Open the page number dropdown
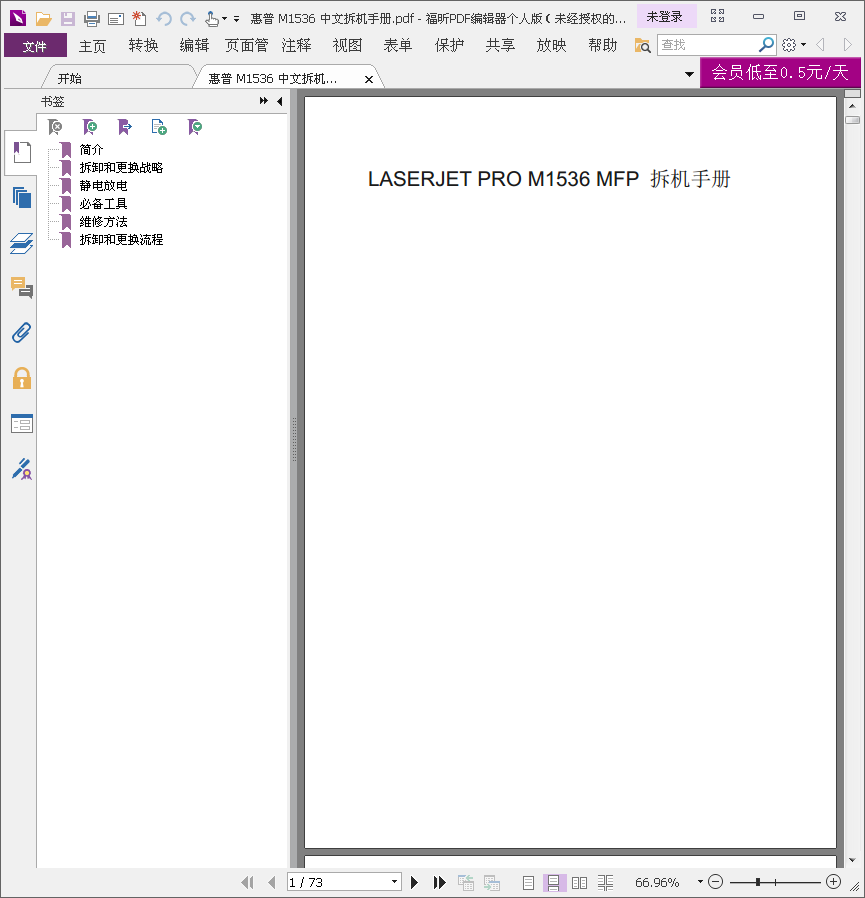This screenshot has width=865, height=898. click(x=394, y=881)
